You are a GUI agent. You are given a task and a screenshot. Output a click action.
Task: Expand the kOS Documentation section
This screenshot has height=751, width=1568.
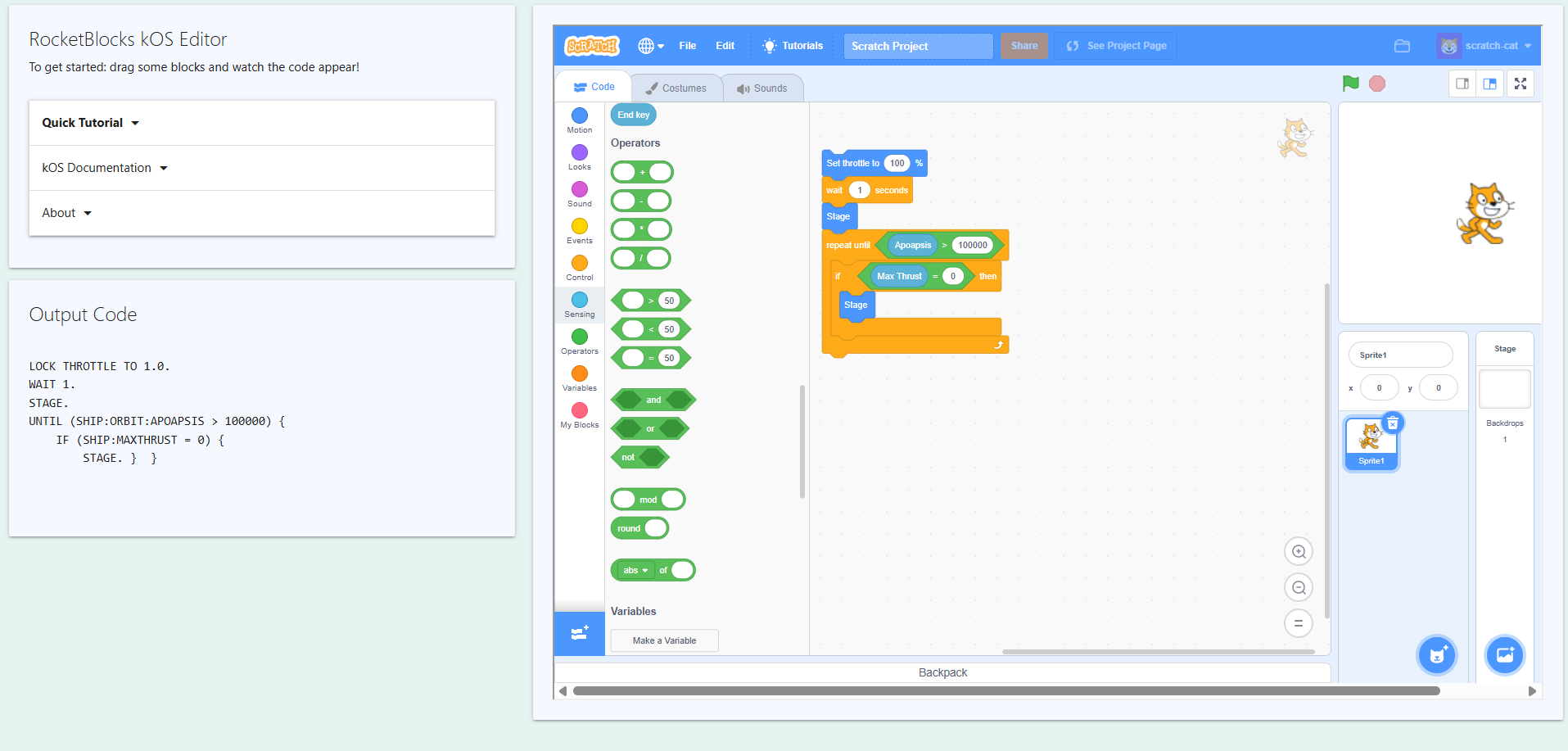[262, 168]
